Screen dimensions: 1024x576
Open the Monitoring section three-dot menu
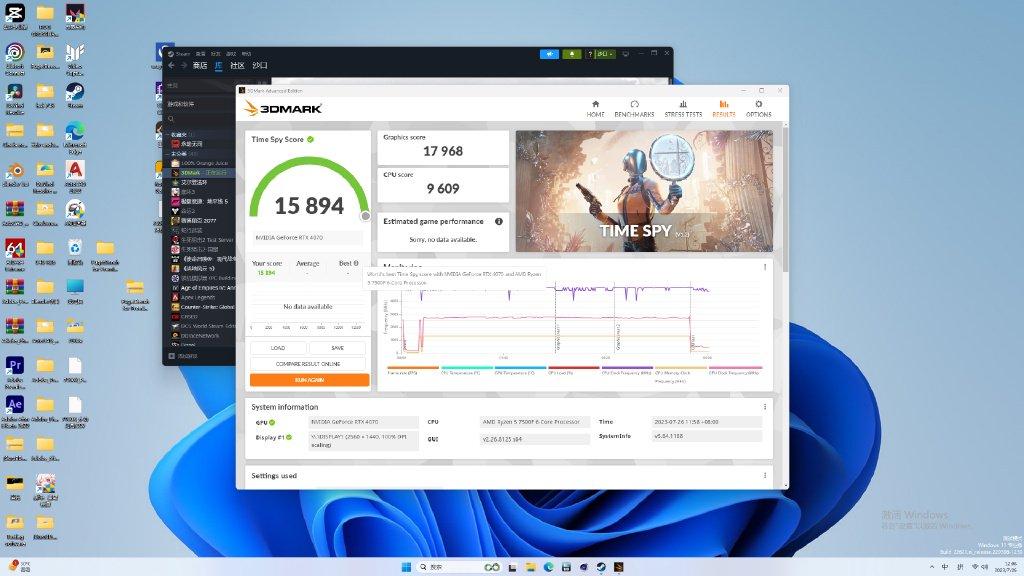[764, 267]
